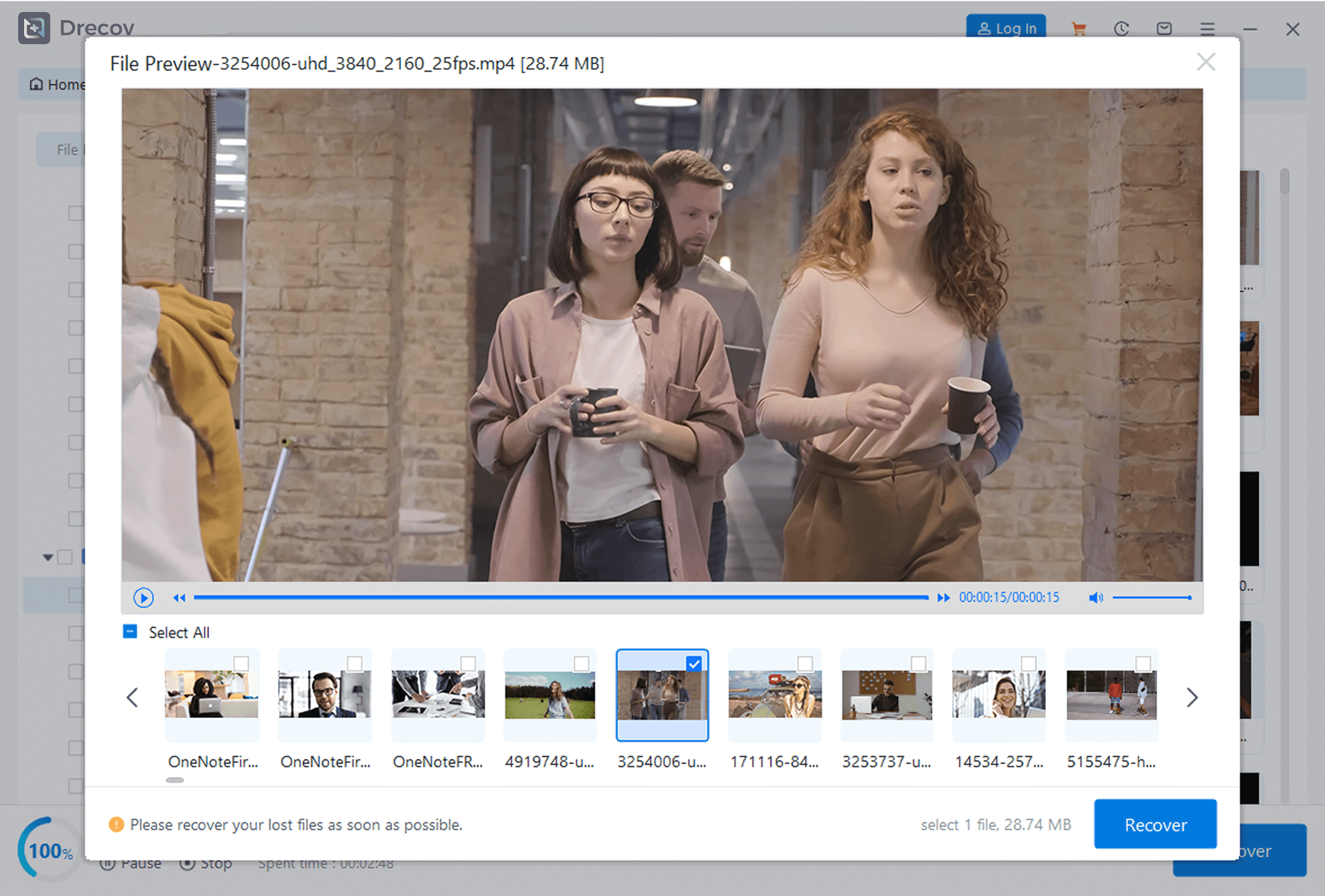Click the rewind icon in the player
This screenshot has width=1325, height=896.
tap(179, 598)
